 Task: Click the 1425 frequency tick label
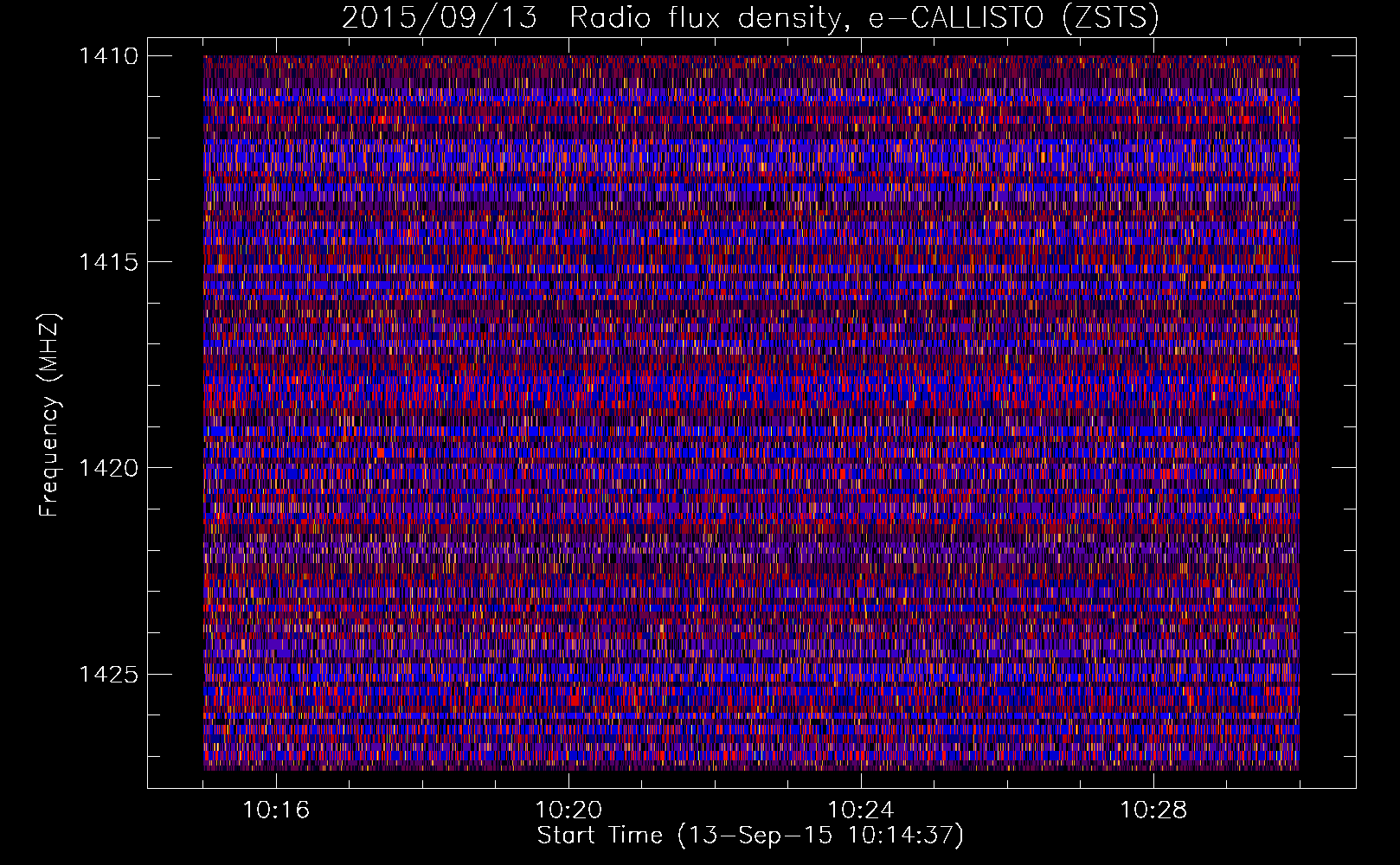click(x=108, y=674)
